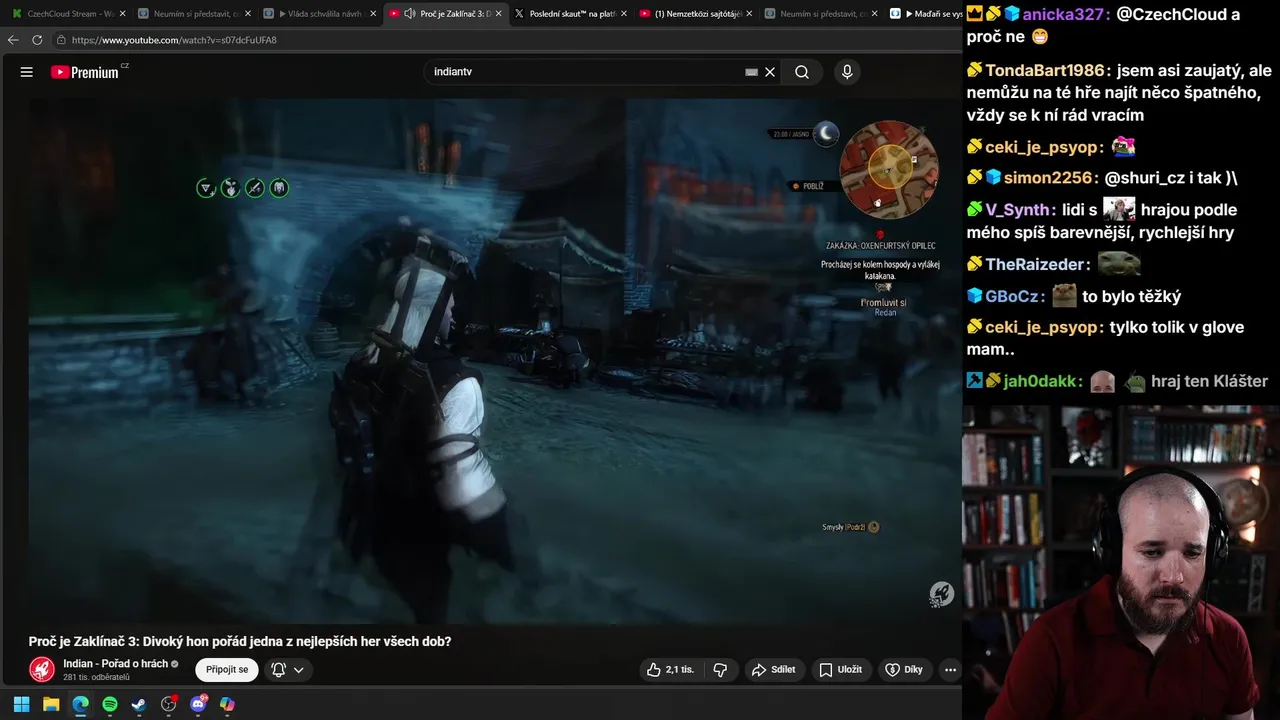Open Copilot icon in taskbar

pyautogui.click(x=227, y=704)
